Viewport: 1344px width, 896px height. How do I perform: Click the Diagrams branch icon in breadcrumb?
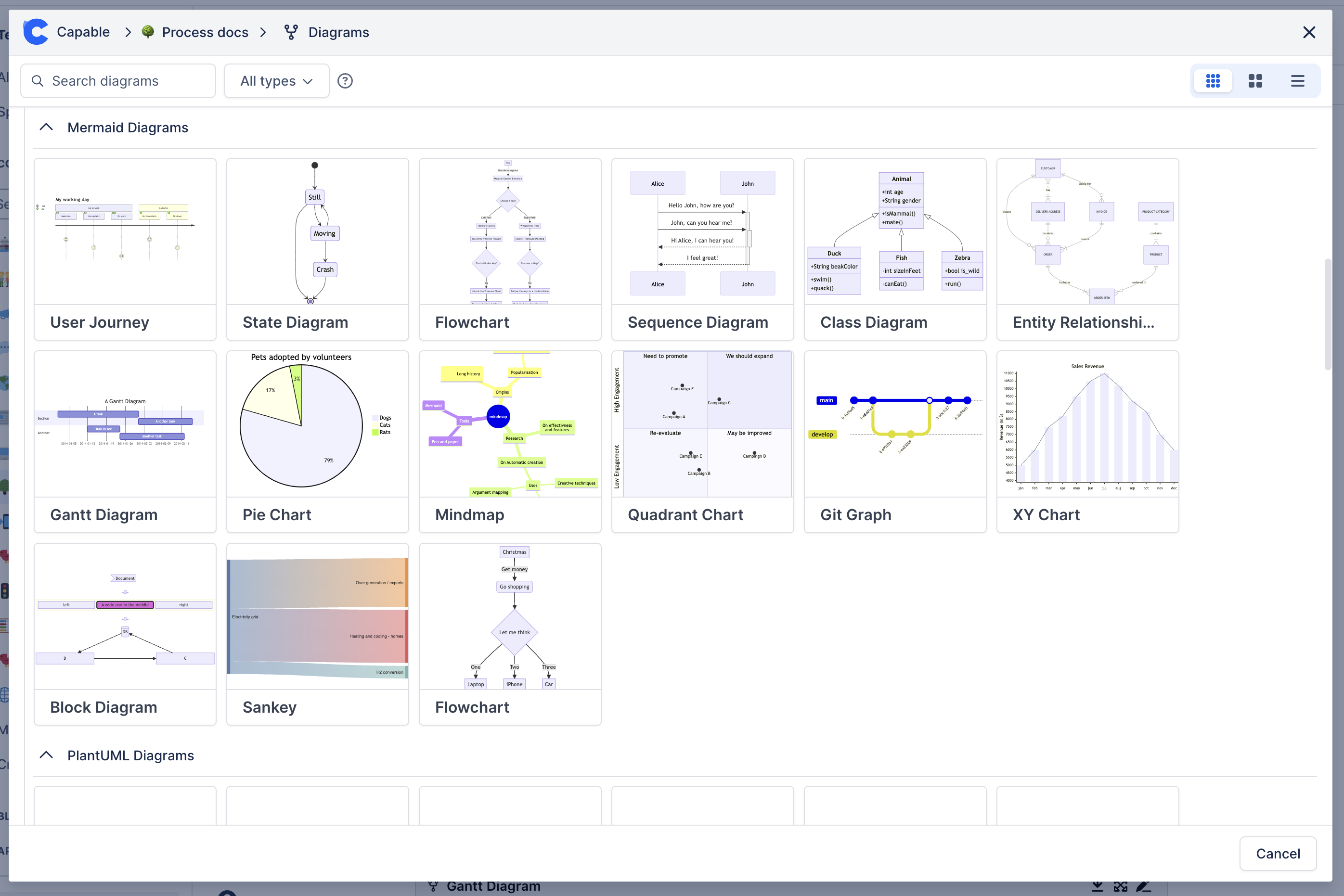(291, 33)
